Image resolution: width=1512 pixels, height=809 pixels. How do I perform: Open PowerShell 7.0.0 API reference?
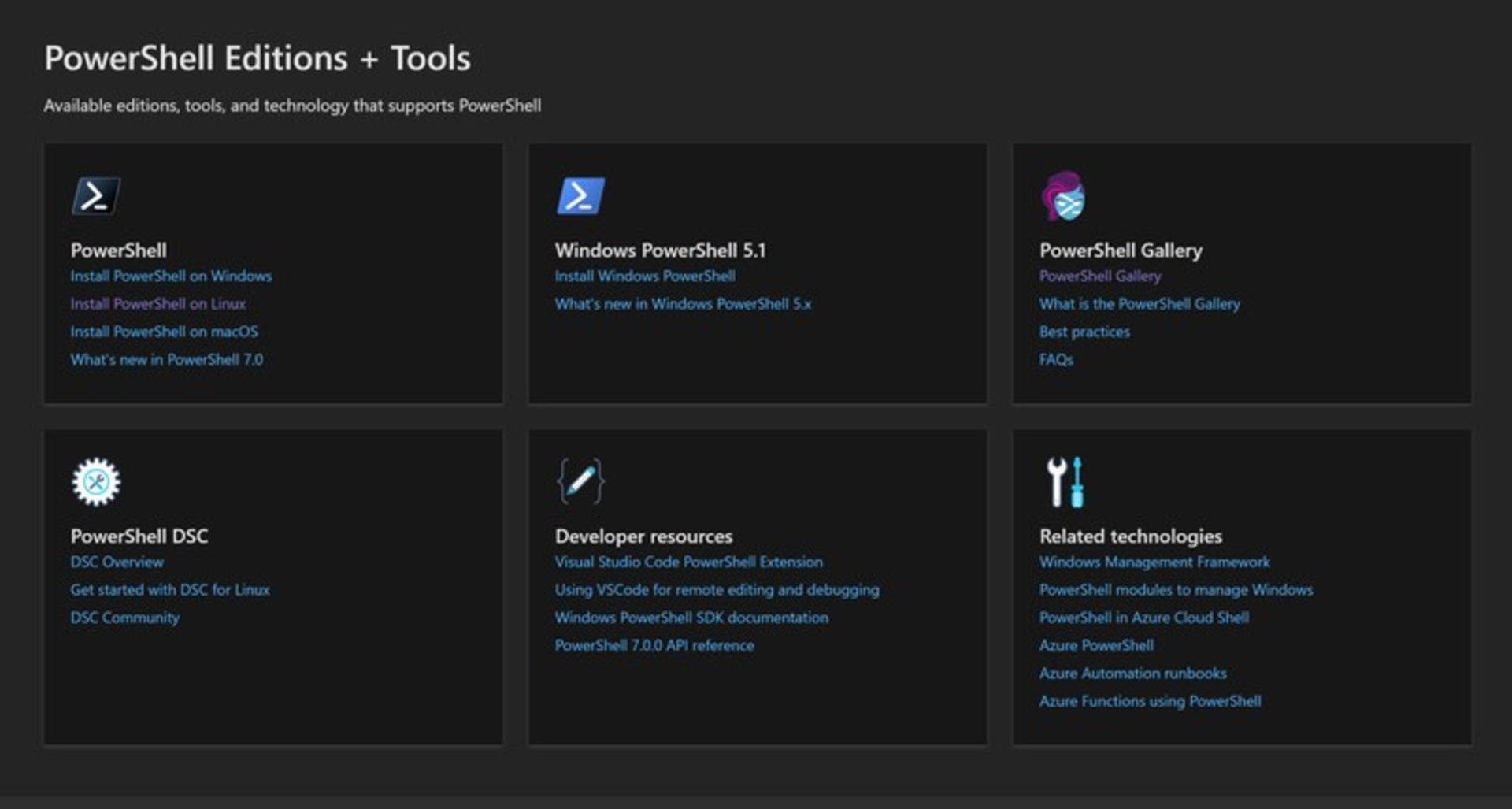[x=654, y=644]
